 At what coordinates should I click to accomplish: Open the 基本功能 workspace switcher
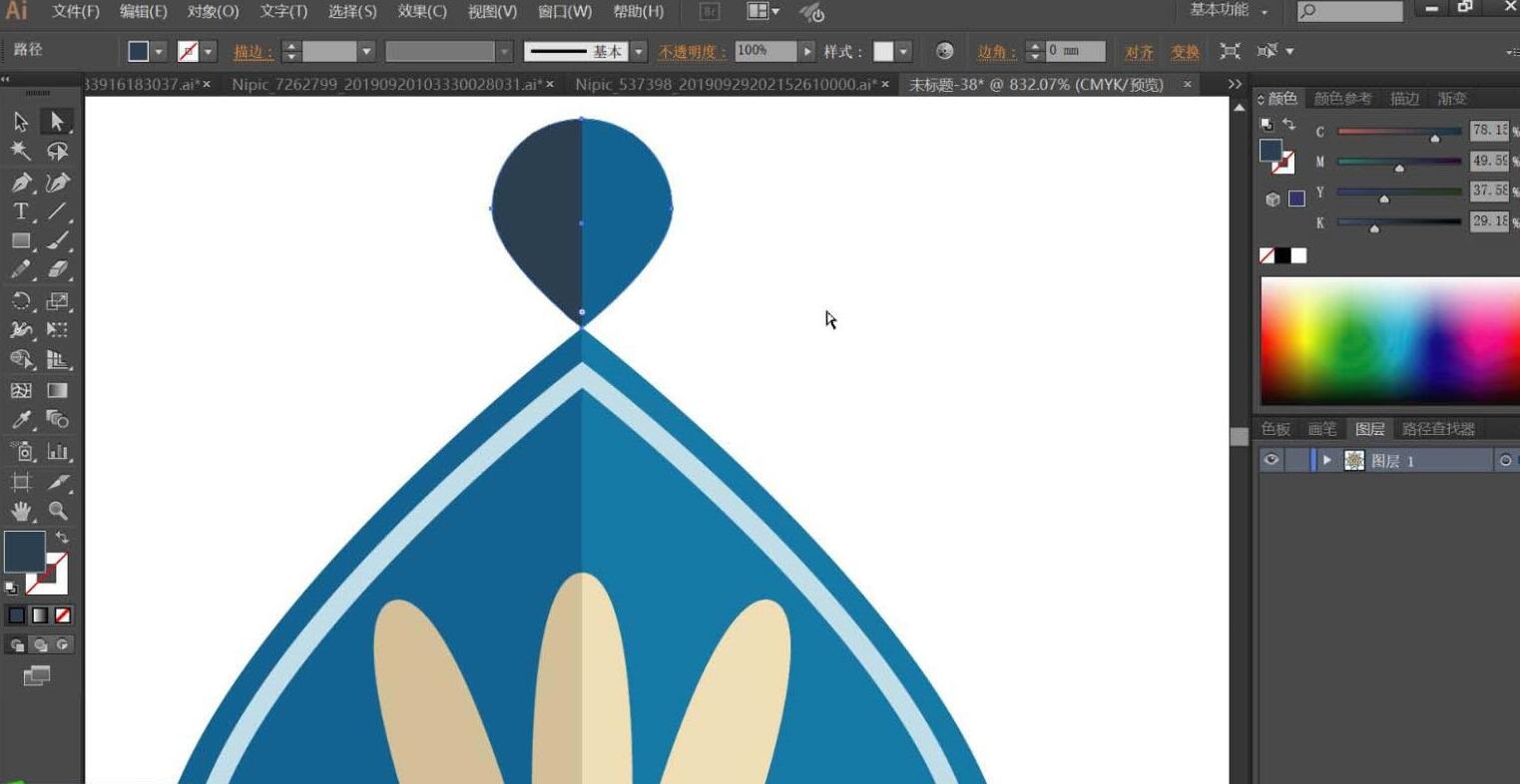(1229, 11)
